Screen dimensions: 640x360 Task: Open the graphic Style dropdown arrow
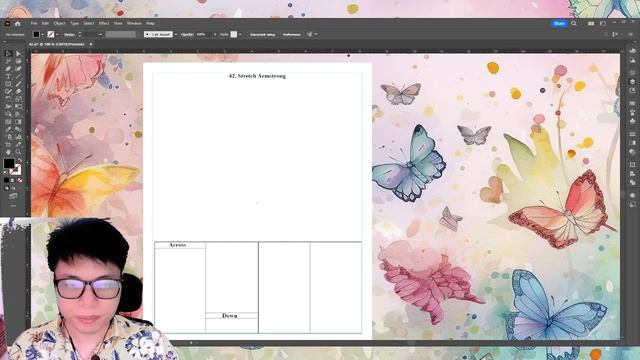[240, 35]
